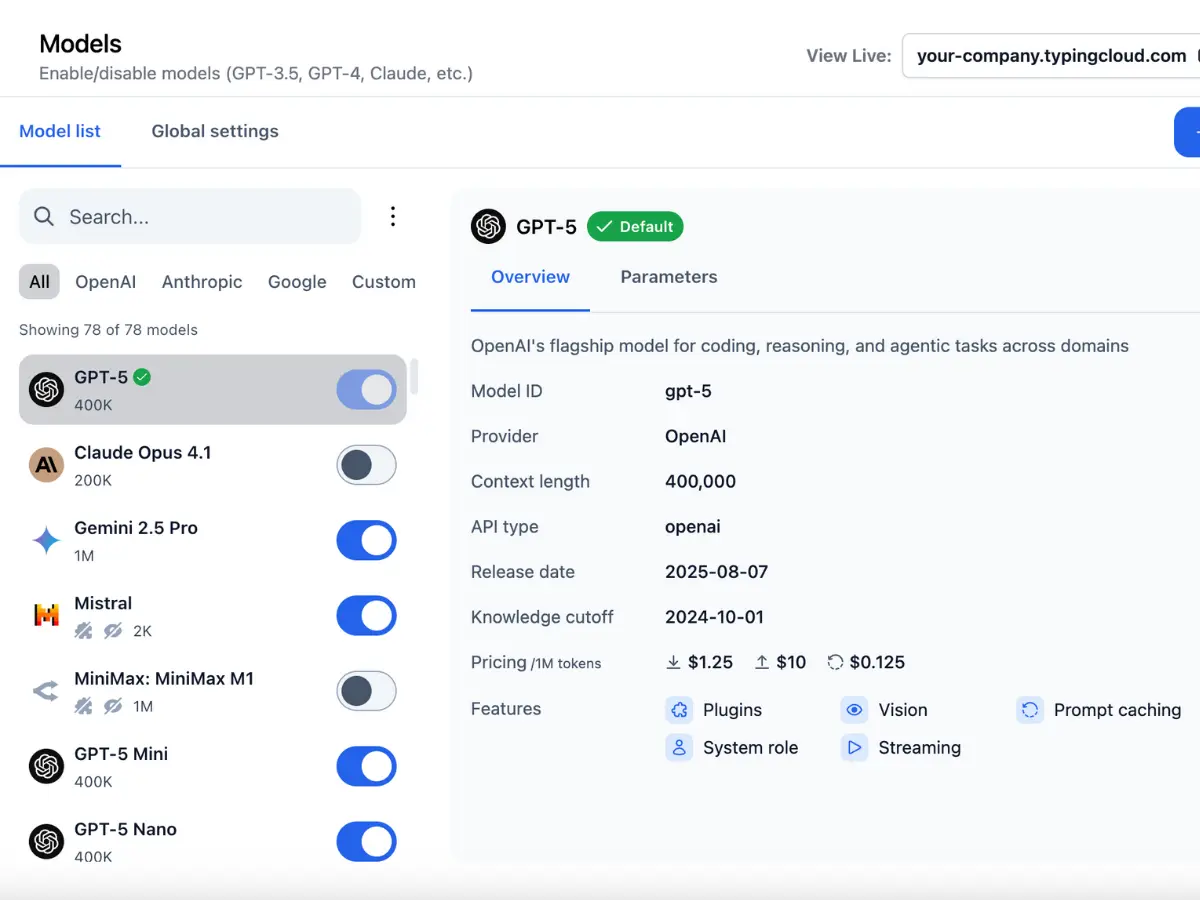Disable the GPT-5 Mini toggle

(366, 766)
